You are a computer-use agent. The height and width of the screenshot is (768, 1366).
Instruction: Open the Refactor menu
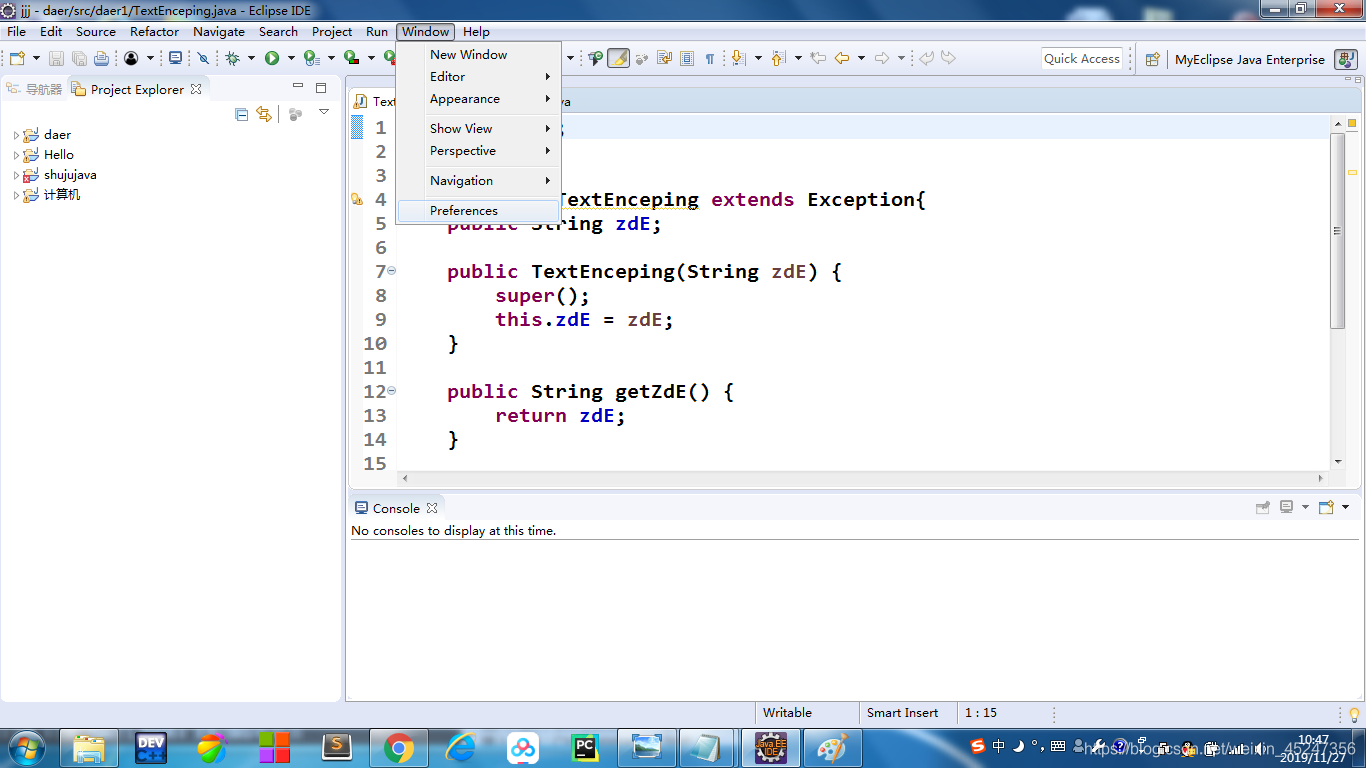tap(154, 32)
